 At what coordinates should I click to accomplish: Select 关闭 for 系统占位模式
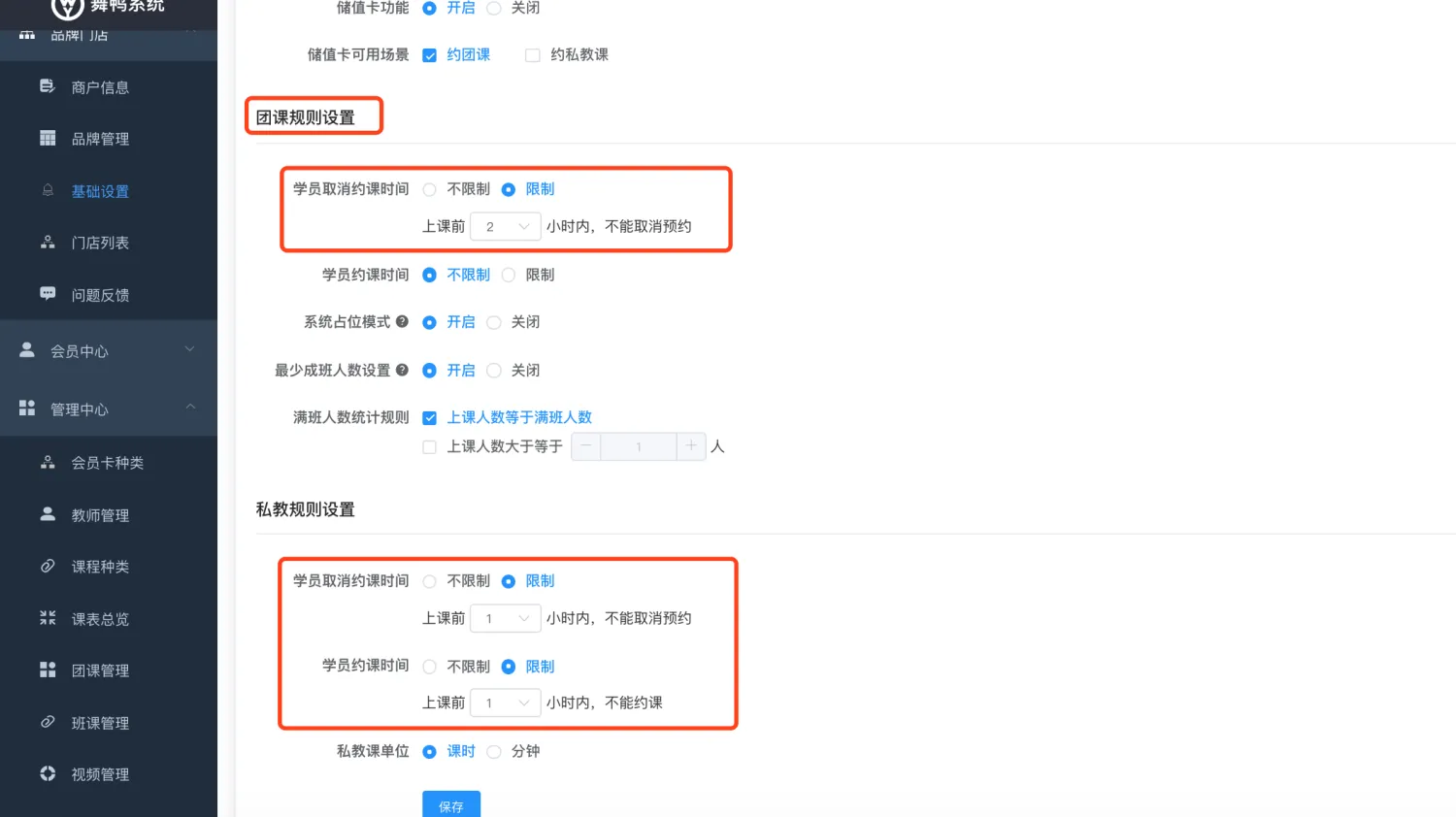coord(494,322)
